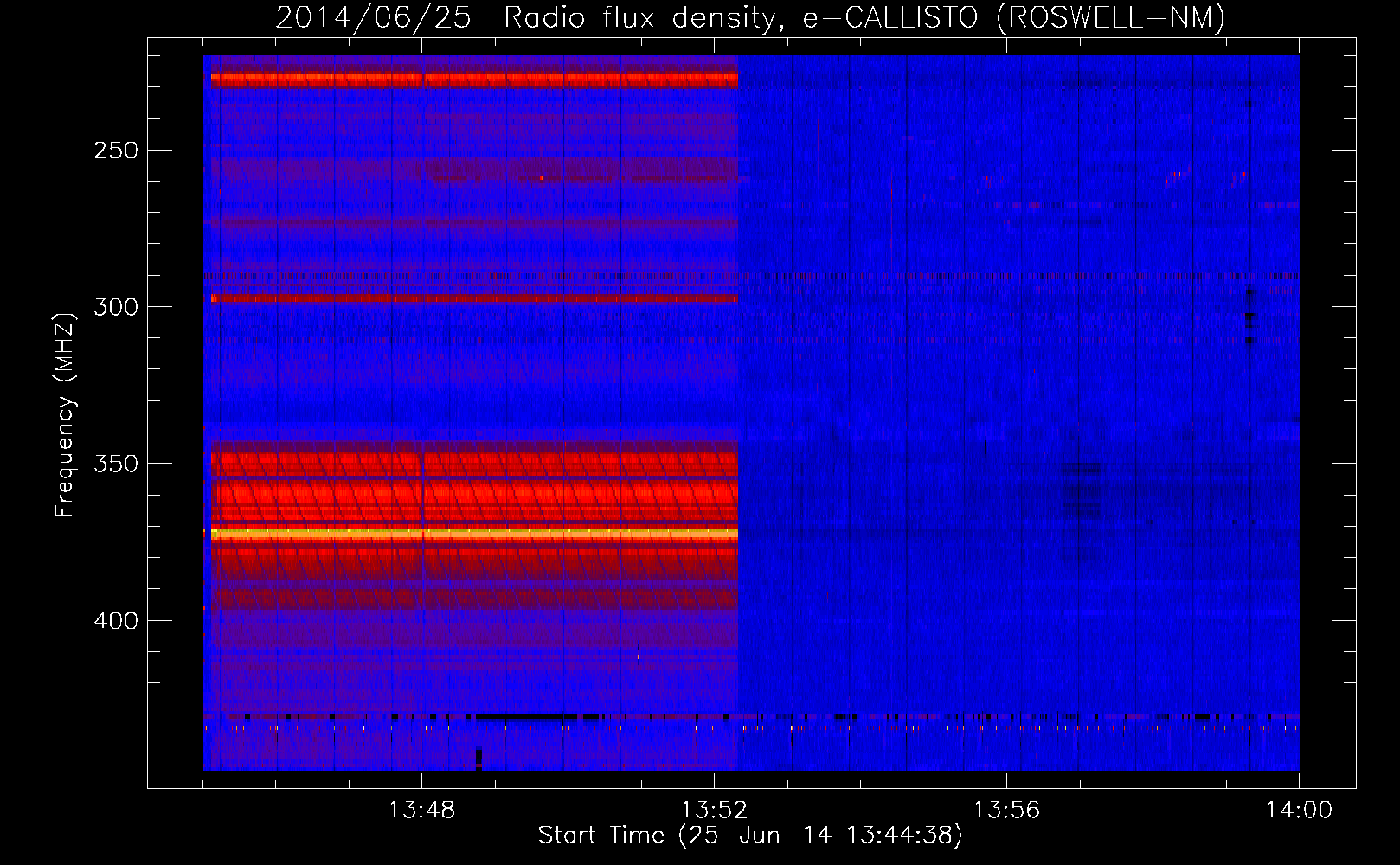
Task: Select the 350 frequency tick label
Action: 116,464
